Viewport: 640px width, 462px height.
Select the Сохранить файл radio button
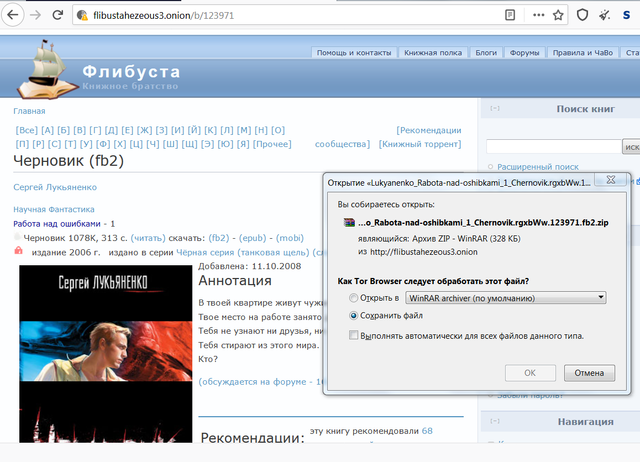[x=353, y=315]
